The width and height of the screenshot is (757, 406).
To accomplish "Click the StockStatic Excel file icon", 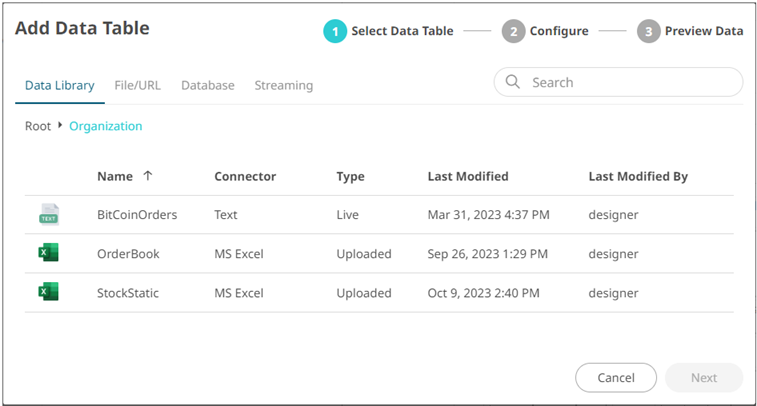I will coord(48,292).
